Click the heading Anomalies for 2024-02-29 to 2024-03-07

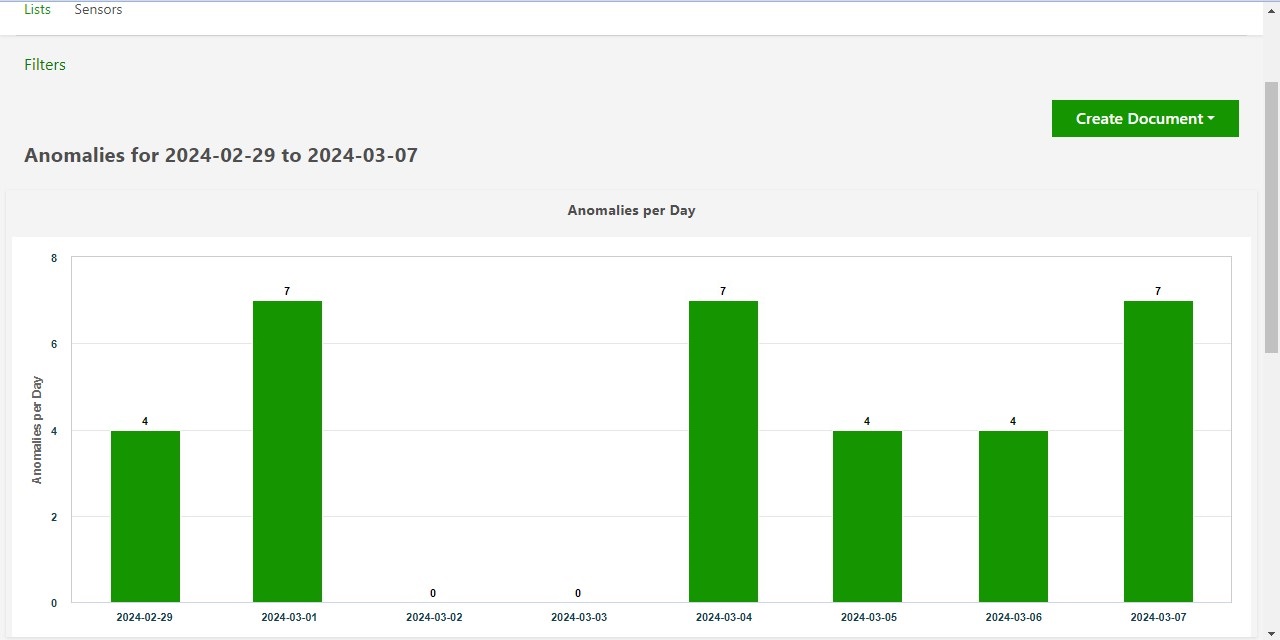pyautogui.click(x=221, y=155)
